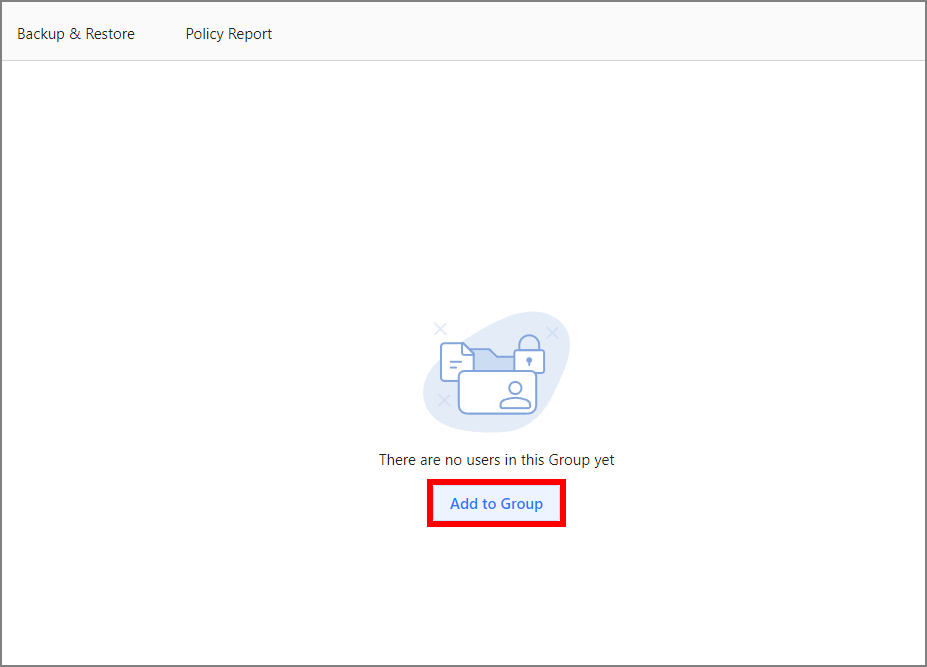The image size is (927, 667).
Task: Click the X mark right of the padlock
Action: coord(553,332)
